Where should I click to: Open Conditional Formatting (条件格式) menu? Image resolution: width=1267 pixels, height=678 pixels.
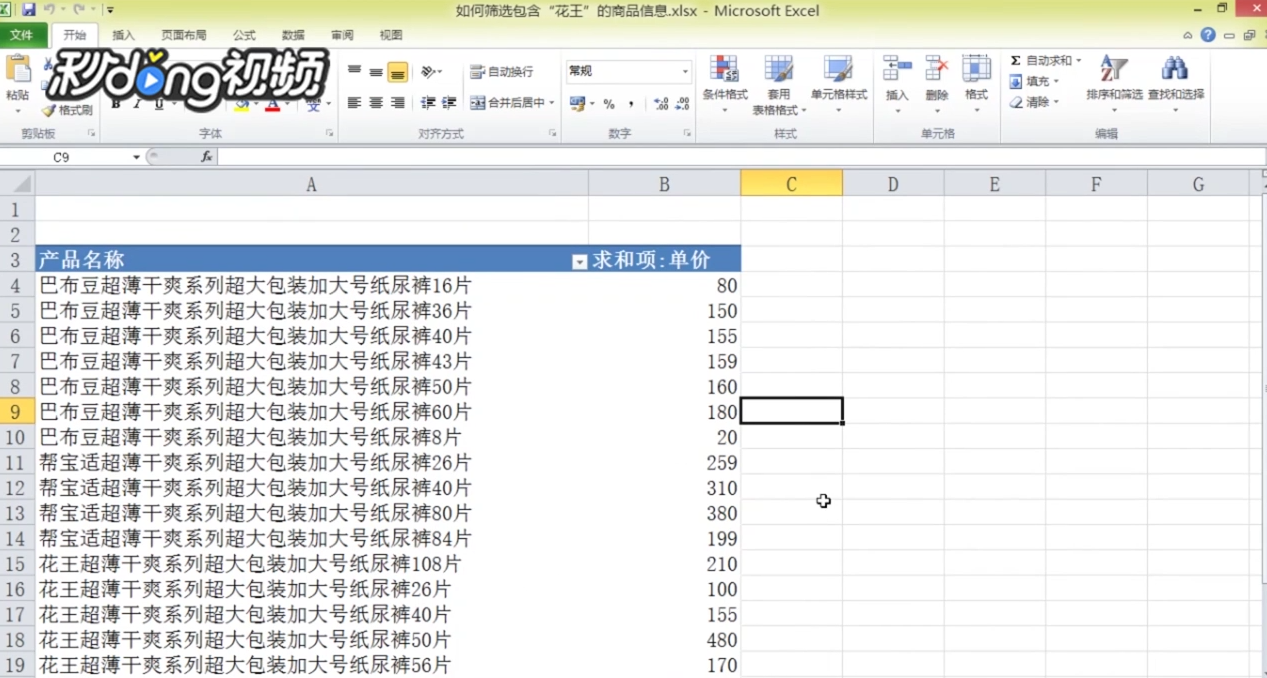[x=725, y=84]
